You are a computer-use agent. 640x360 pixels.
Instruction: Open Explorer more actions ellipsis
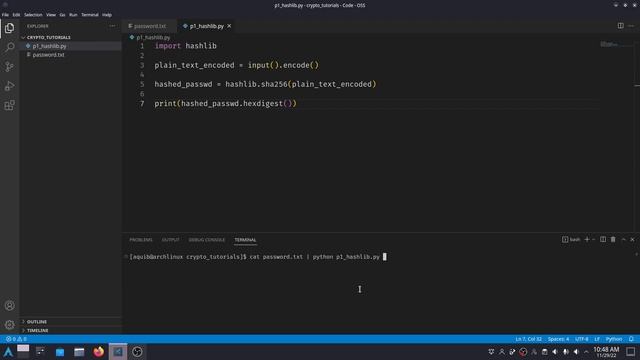click(x=112, y=26)
